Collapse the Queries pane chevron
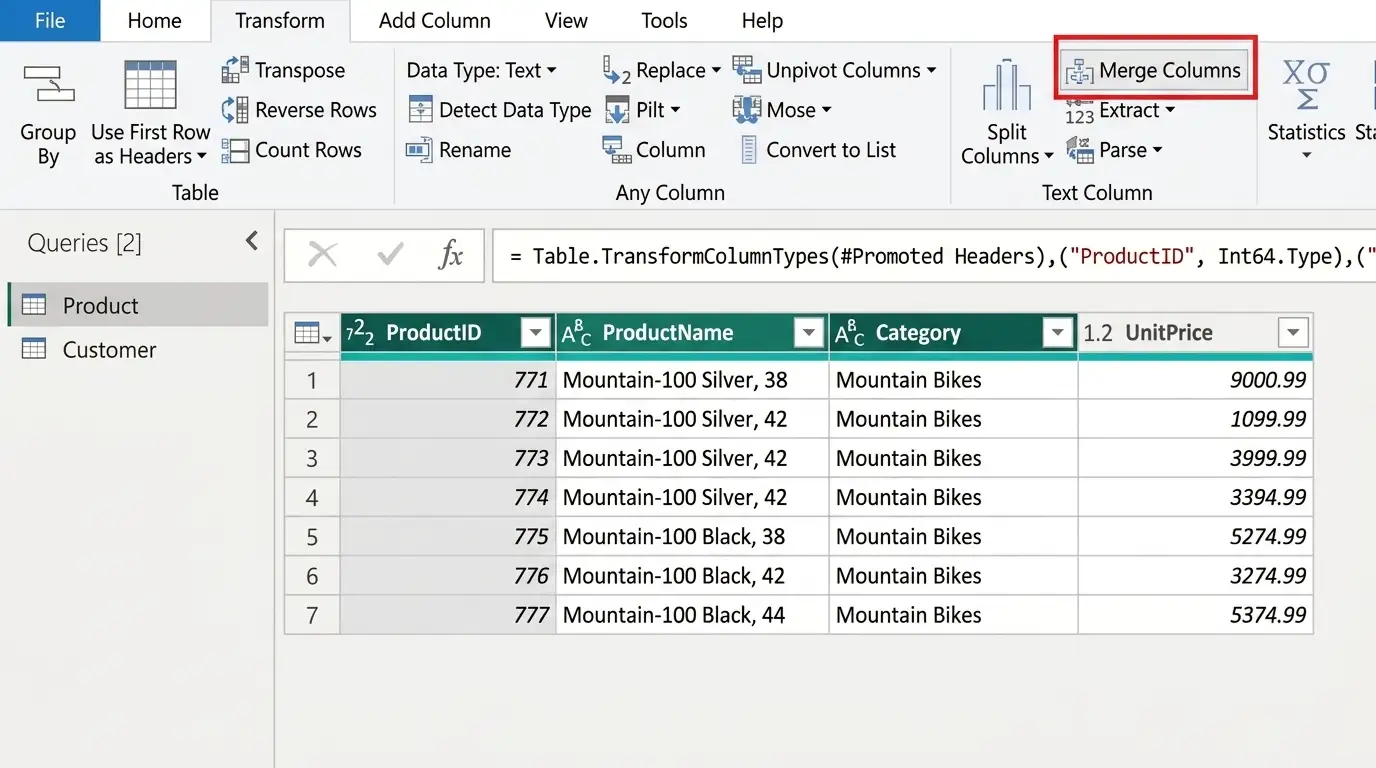The image size is (1376, 768). point(252,241)
